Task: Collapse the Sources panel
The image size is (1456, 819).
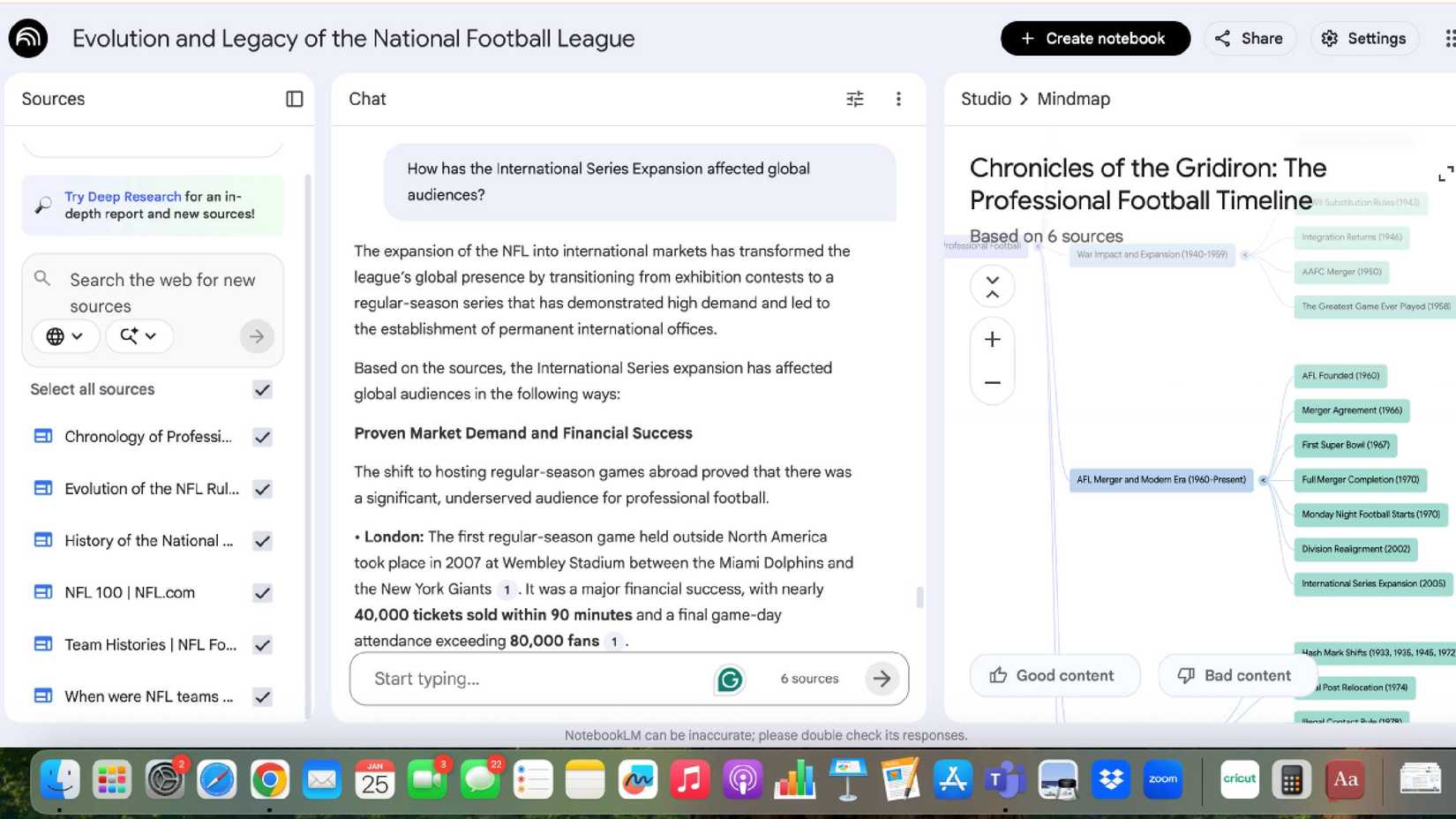Action: 293,99
